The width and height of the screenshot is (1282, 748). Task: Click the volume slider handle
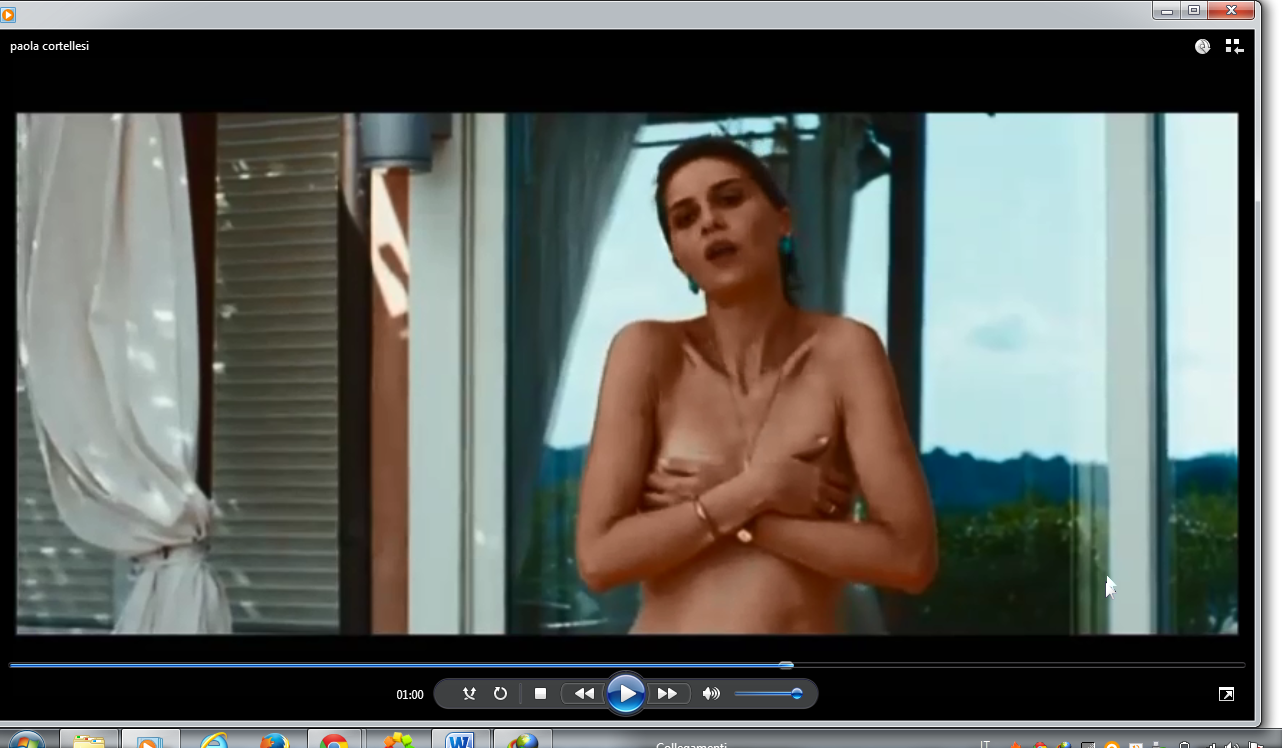(x=797, y=693)
